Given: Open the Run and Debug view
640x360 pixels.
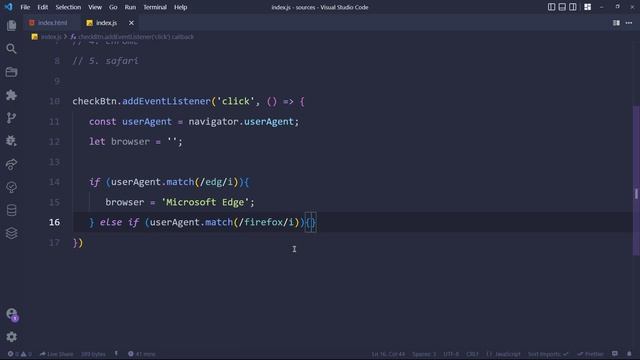Looking at the screenshot, I should [x=11, y=141].
